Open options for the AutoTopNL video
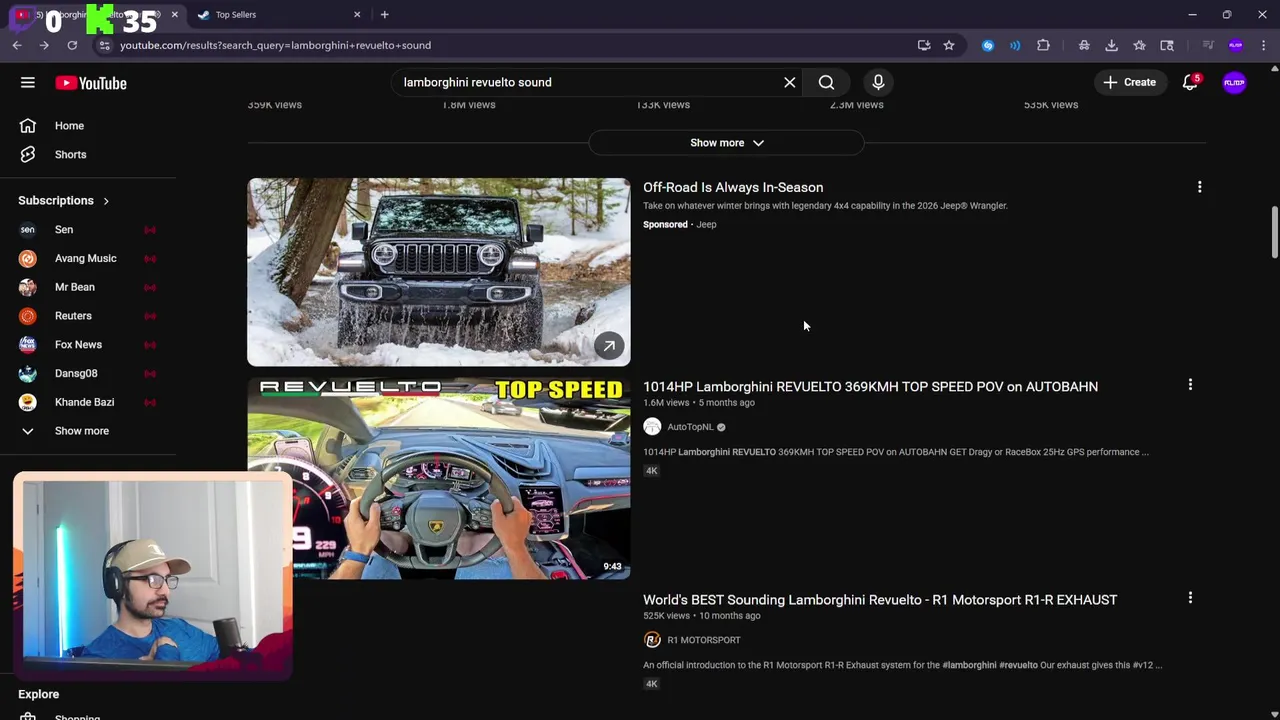The width and height of the screenshot is (1280, 720). coord(1190,385)
